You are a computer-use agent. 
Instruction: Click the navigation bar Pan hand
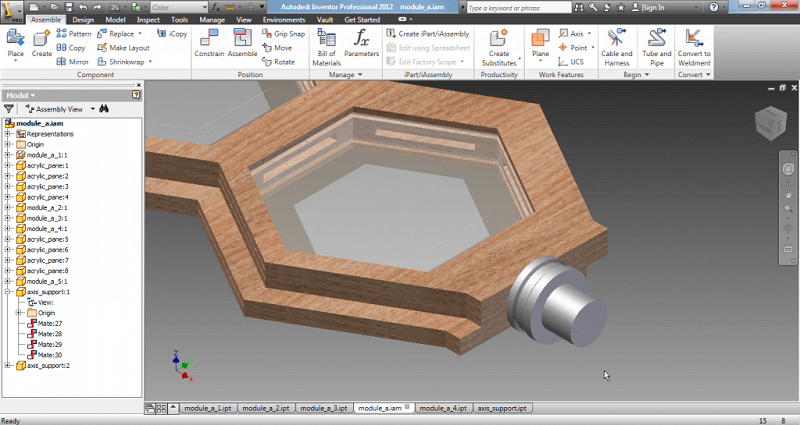[x=788, y=194]
